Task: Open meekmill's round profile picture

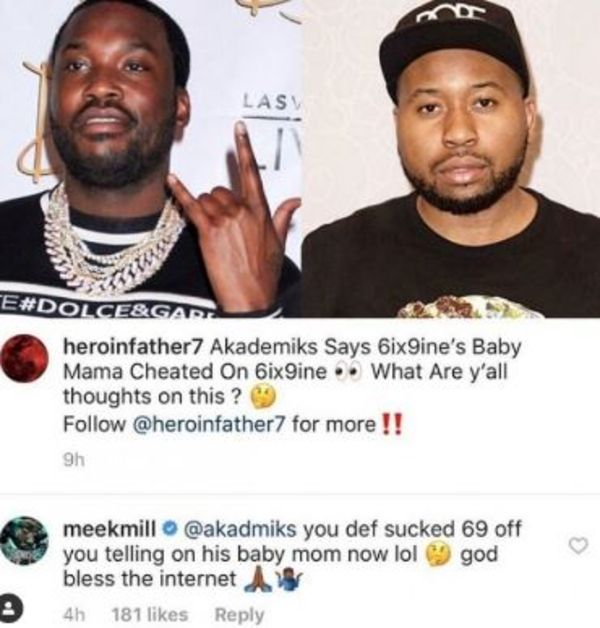Action: (24, 541)
